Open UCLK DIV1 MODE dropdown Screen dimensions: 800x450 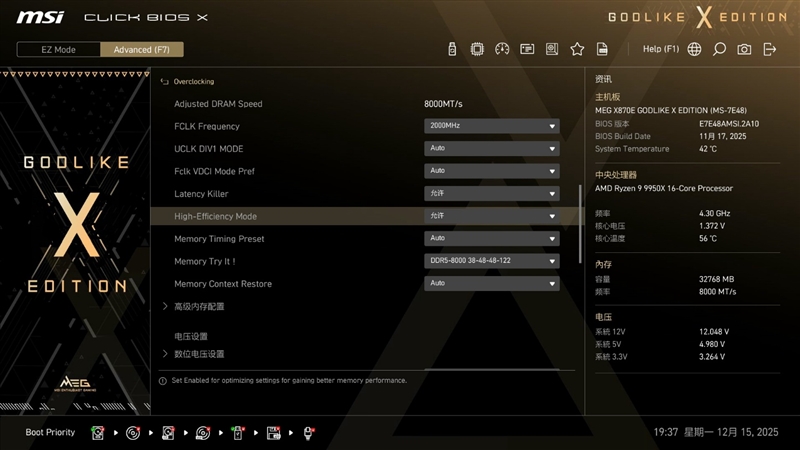pos(491,148)
